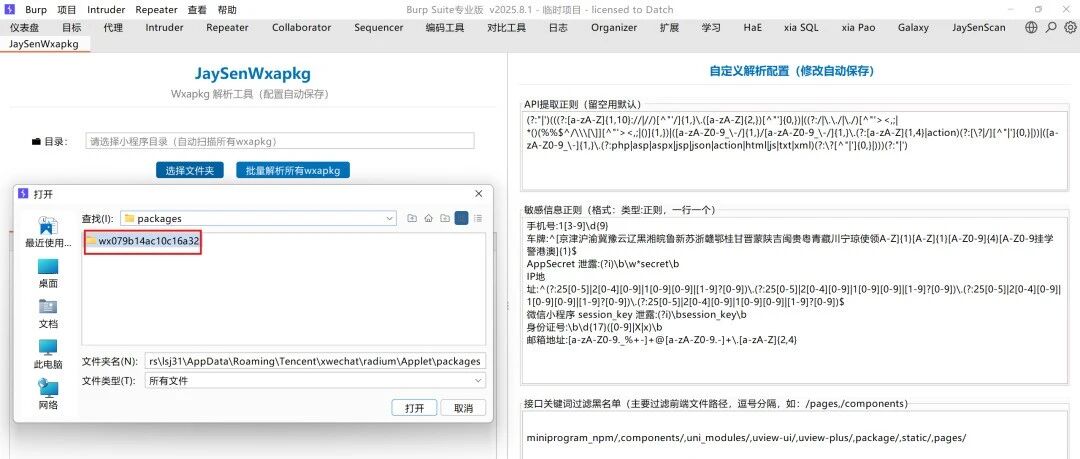Viewport: 1080px width, 459px height.
Task: Switch to 日志 tab
Action: point(558,28)
